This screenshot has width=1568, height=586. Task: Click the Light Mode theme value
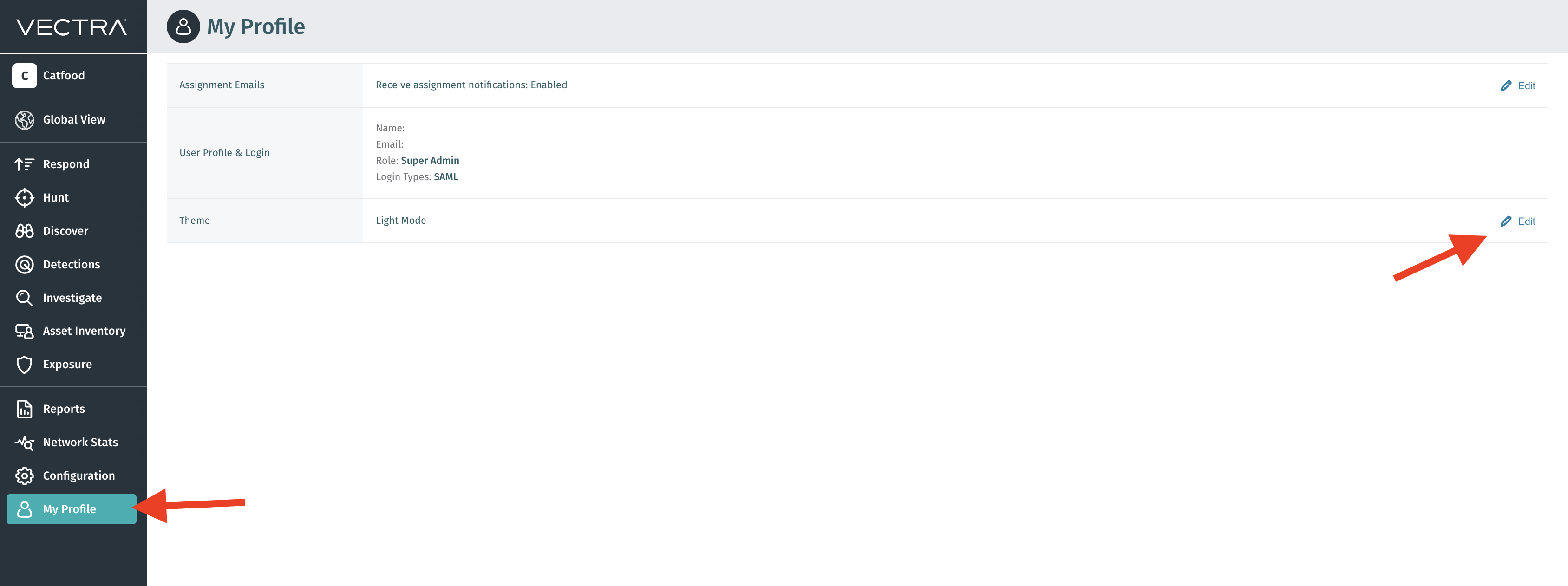tap(400, 220)
